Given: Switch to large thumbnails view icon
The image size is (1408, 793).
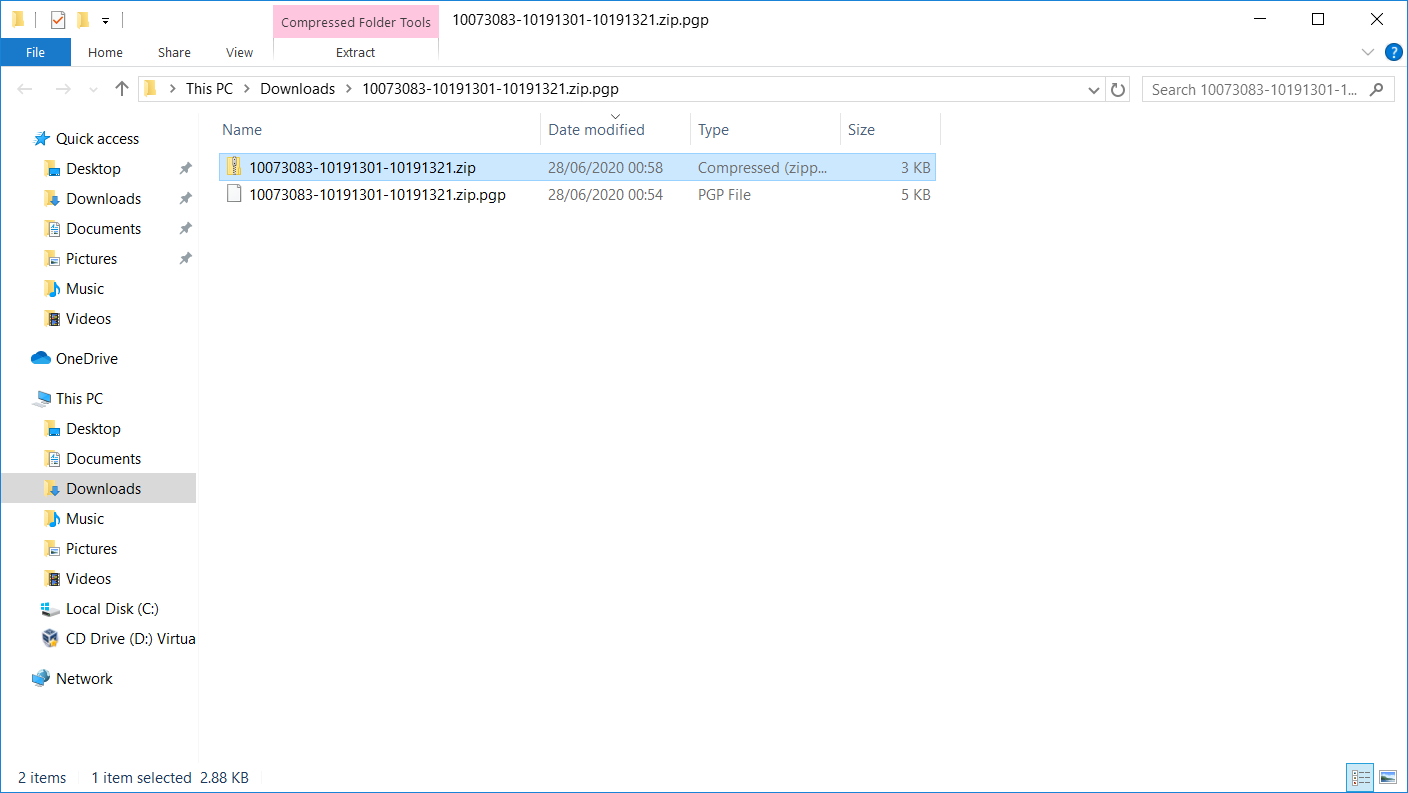Looking at the screenshot, I should coord(1387,777).
